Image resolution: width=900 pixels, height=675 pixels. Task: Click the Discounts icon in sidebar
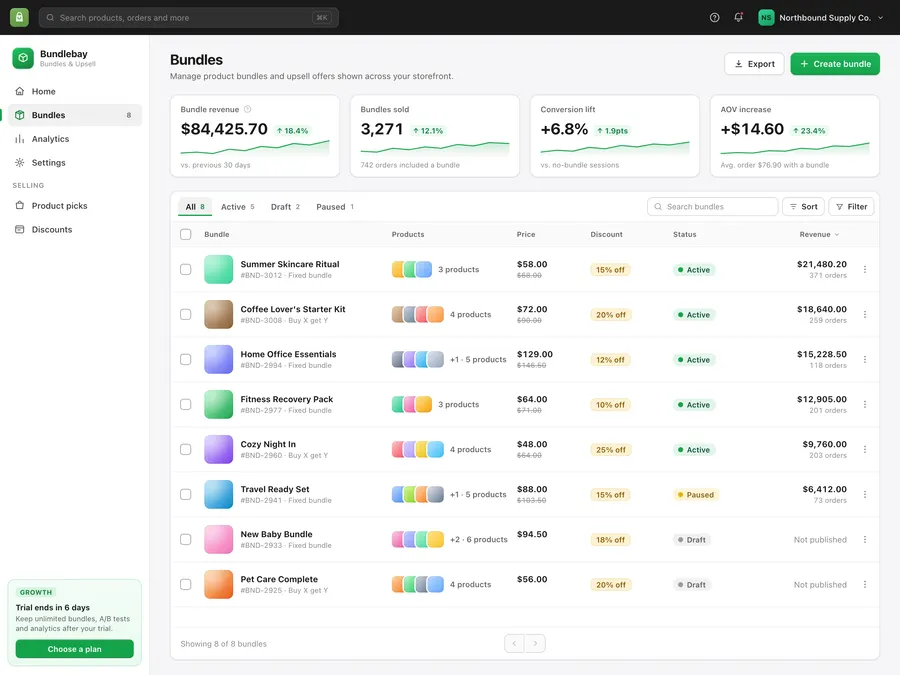[x=20, y=230]
